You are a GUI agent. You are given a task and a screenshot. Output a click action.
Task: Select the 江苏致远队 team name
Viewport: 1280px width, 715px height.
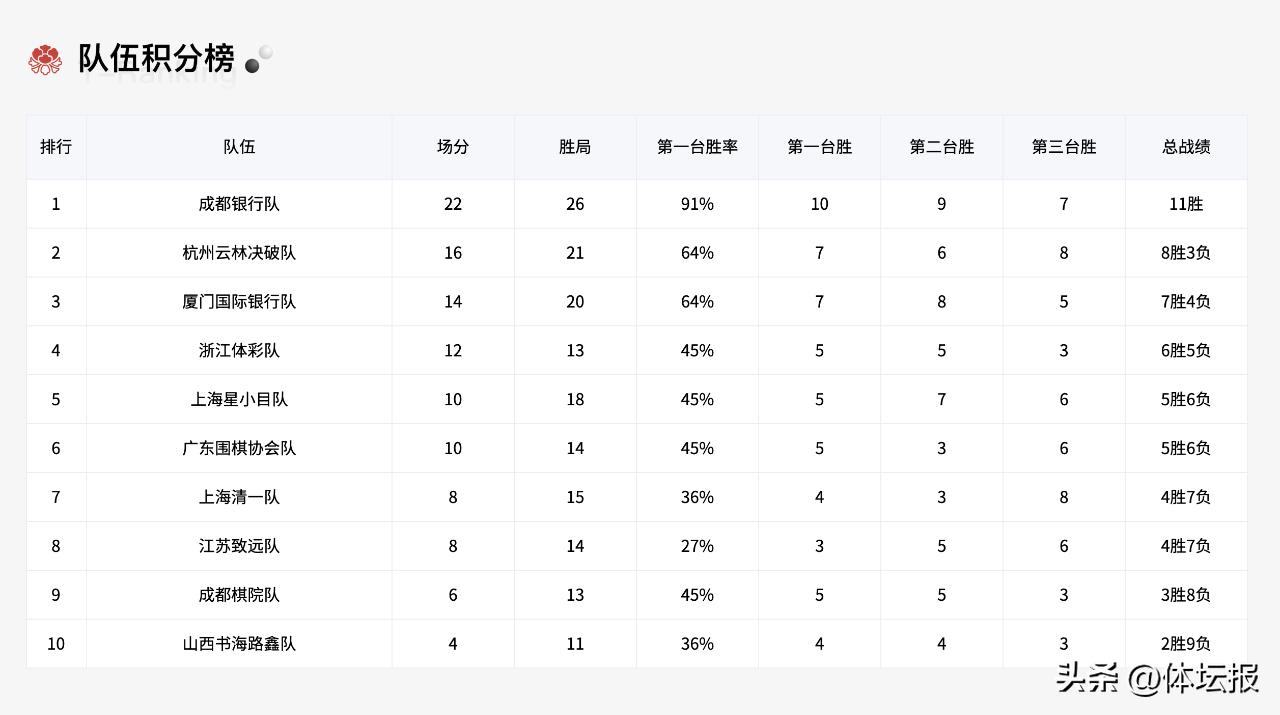[x=239, y=546]
